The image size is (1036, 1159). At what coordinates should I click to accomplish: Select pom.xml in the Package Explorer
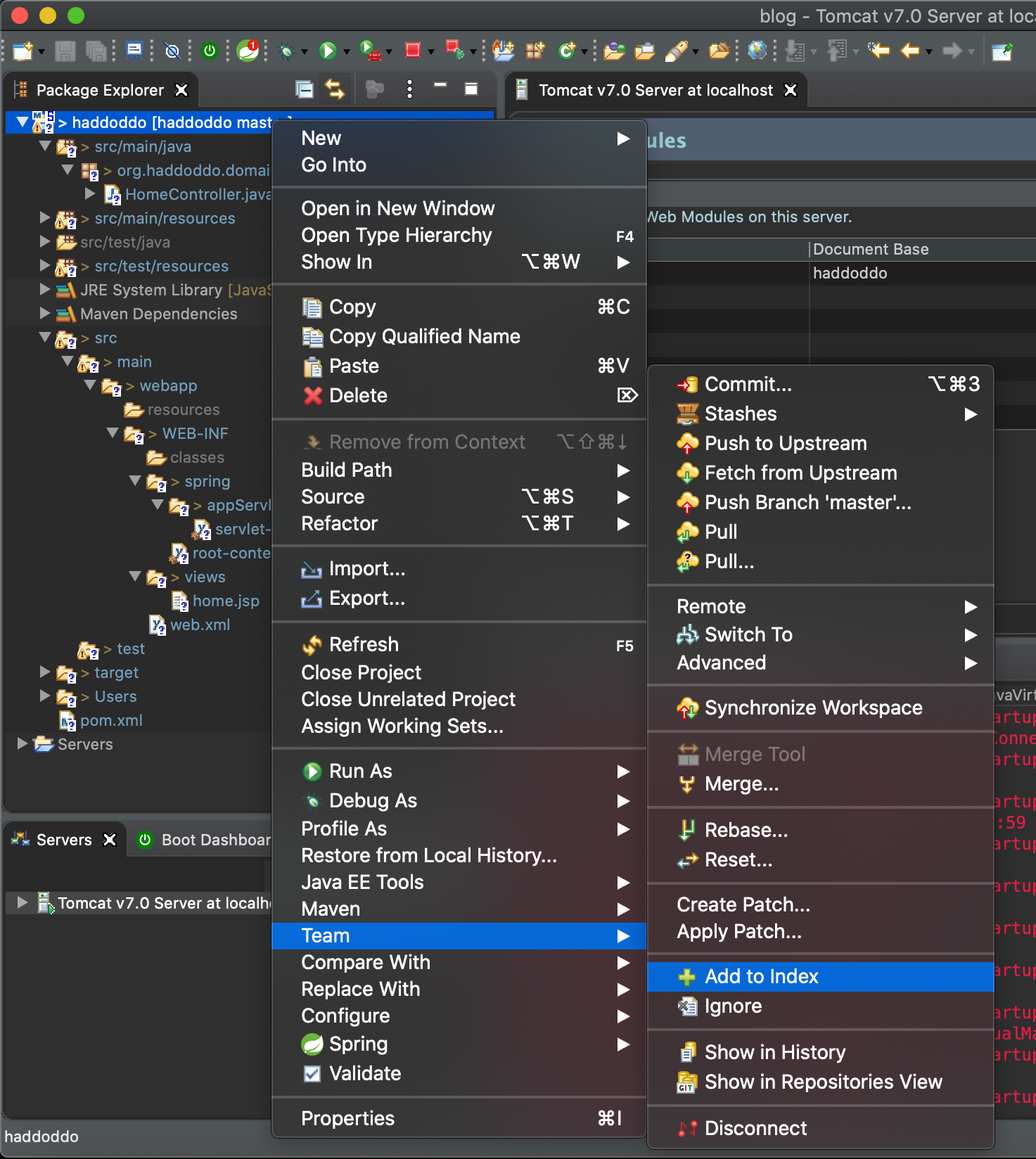(x=111, y=721)
